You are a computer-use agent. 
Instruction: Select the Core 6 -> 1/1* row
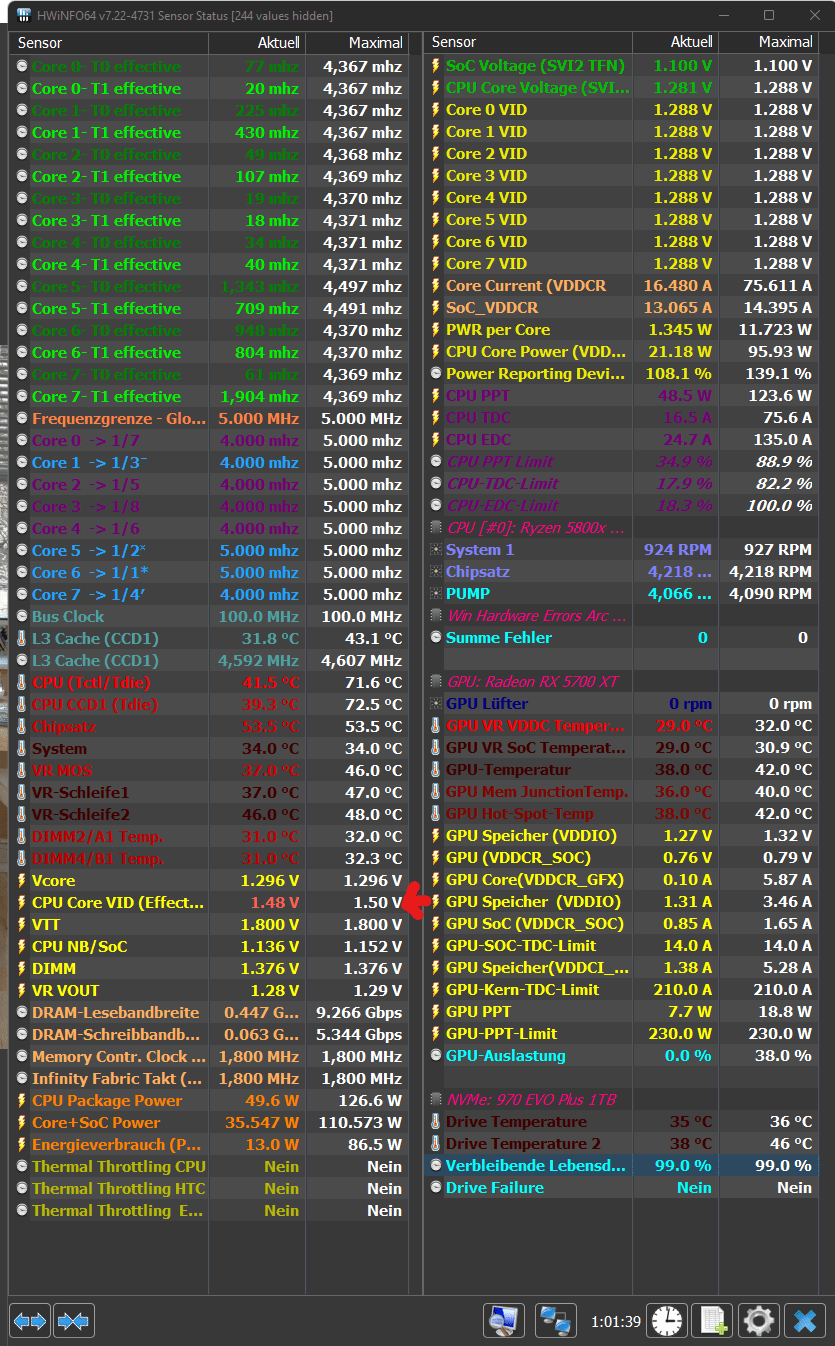210,573
